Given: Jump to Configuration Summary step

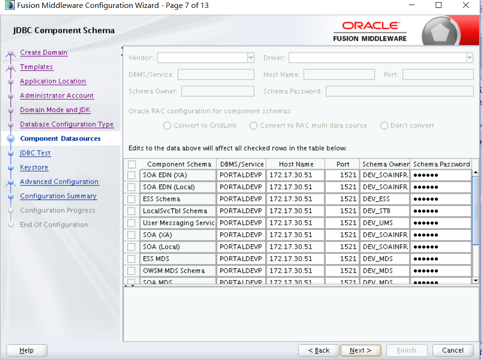Looking at the screenshot, I should [58, 196].
